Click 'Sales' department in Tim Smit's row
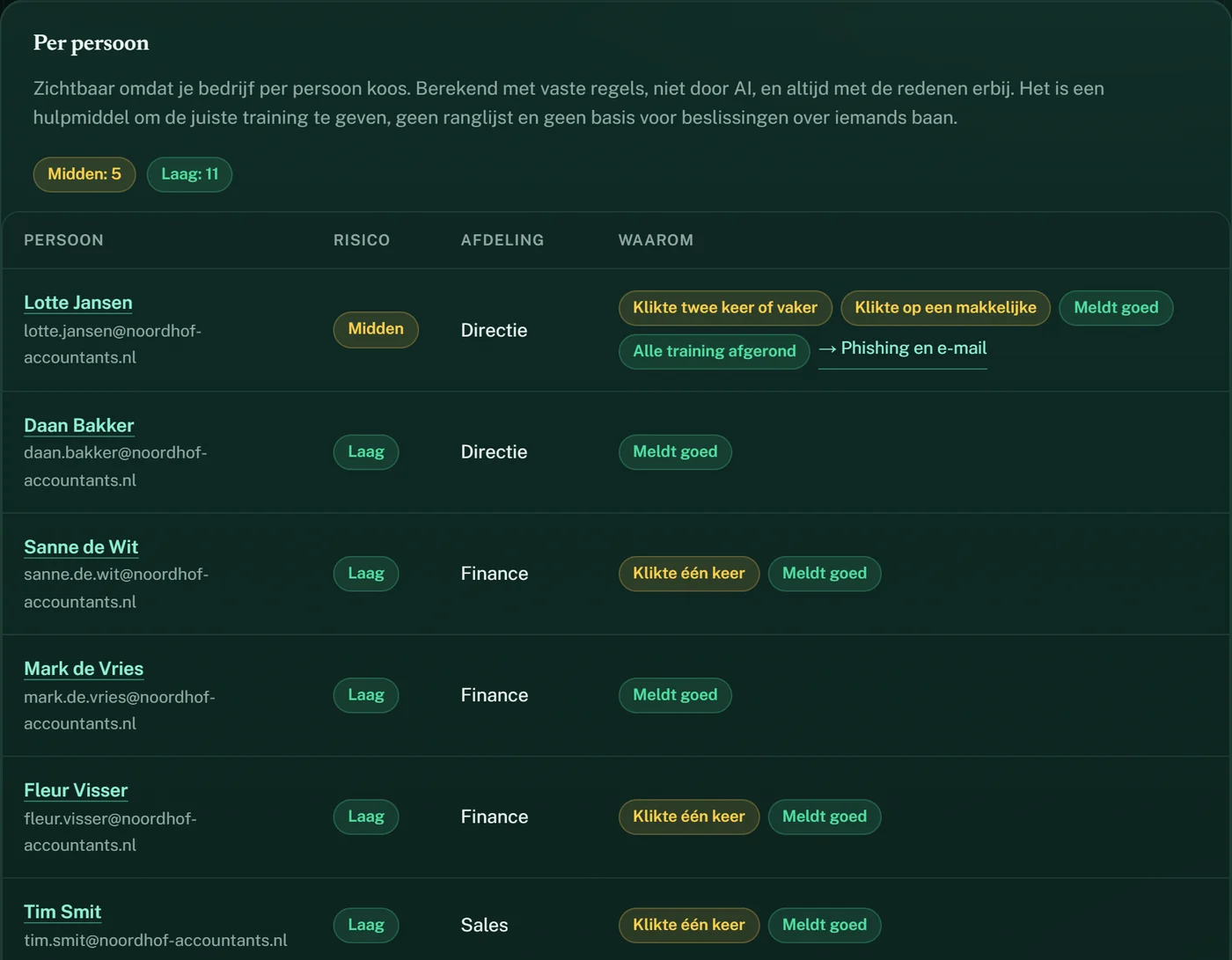 [485, 925]
